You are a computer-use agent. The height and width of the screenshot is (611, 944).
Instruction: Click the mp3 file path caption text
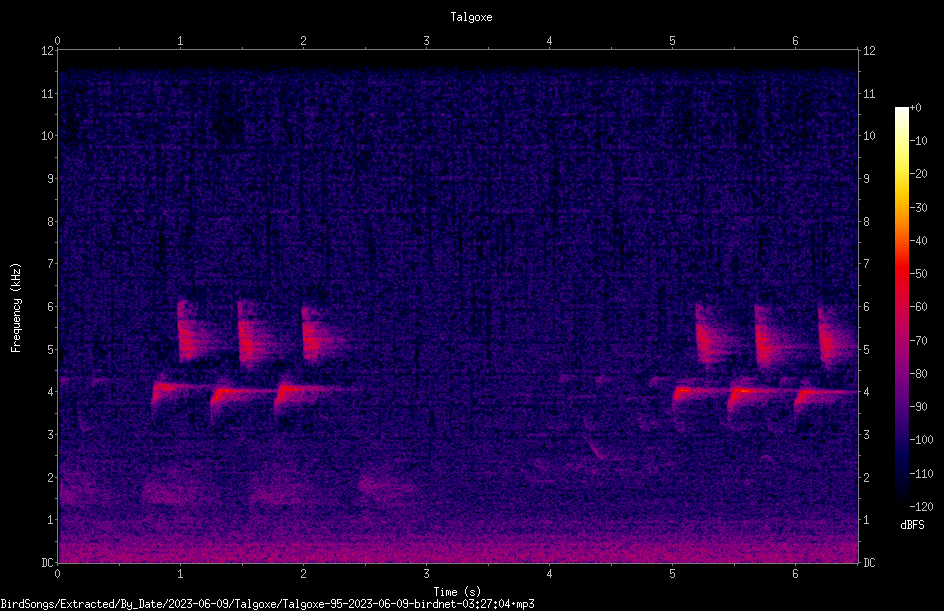coord(267,604)
